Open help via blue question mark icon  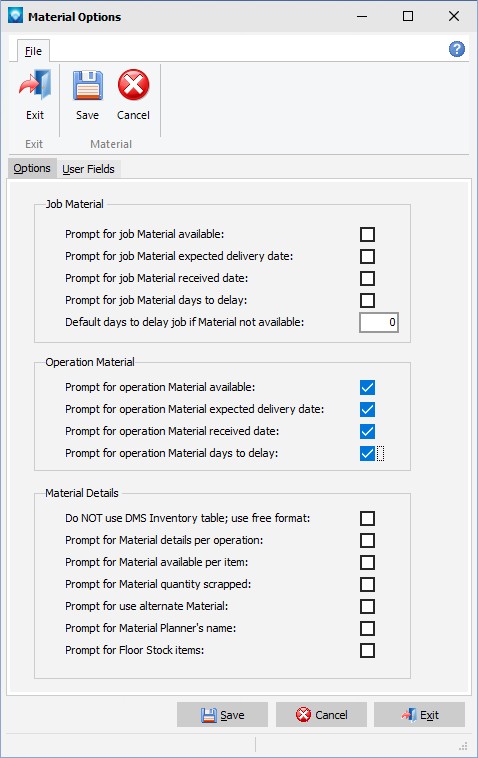point(457,49)
